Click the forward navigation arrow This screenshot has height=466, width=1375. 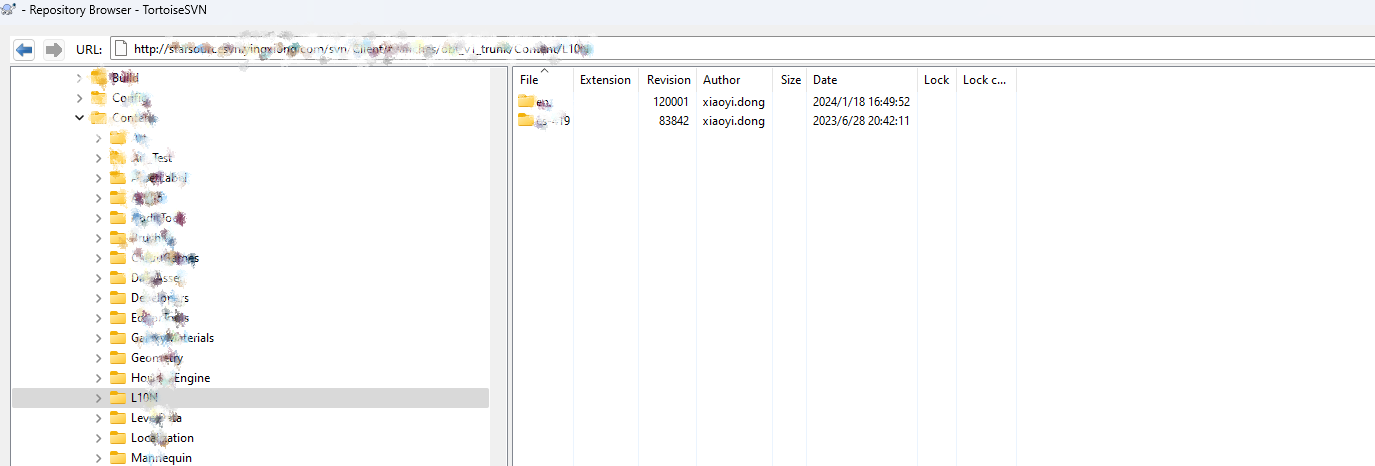coord(54,49)
